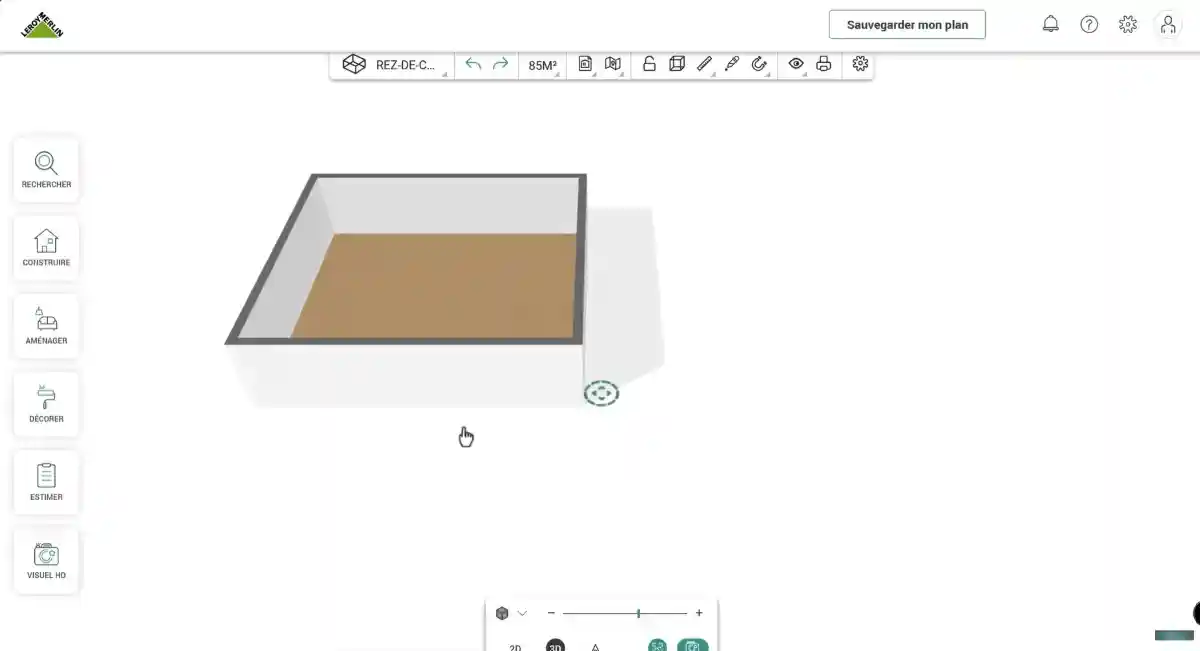Select the eyedropper picker tool
This screenshot has width=1200, height=651.
click(731, 64)
